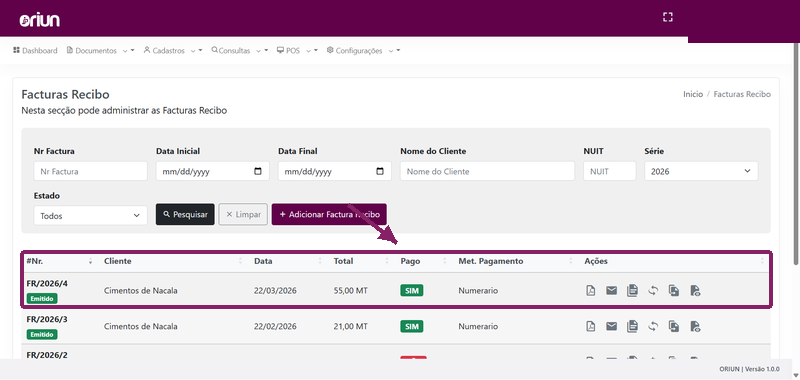
Task: Click the Pesquisar button
Action: click(185, 214)
